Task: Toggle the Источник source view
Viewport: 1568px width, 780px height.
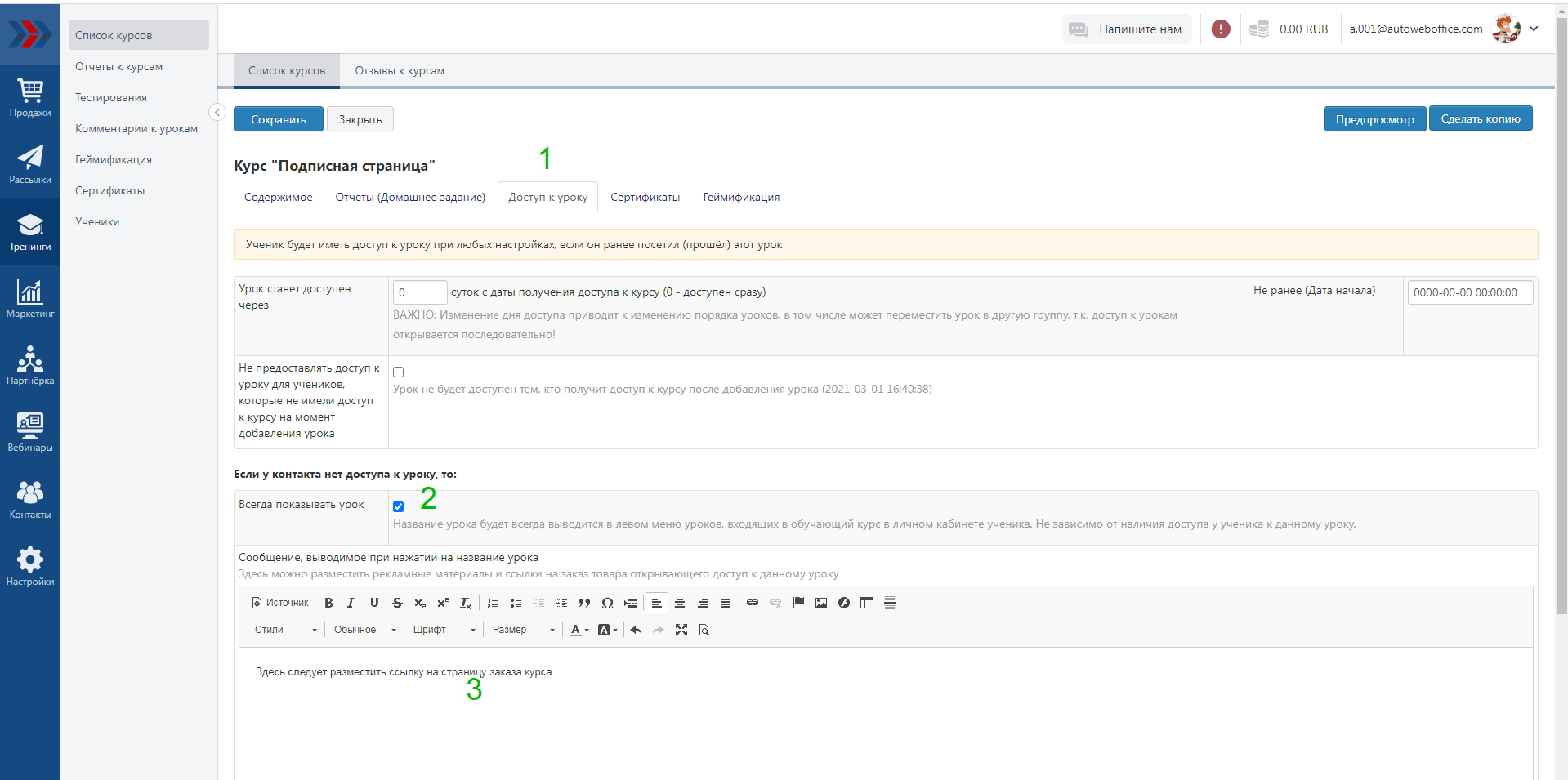Action: tap(280, 603)
